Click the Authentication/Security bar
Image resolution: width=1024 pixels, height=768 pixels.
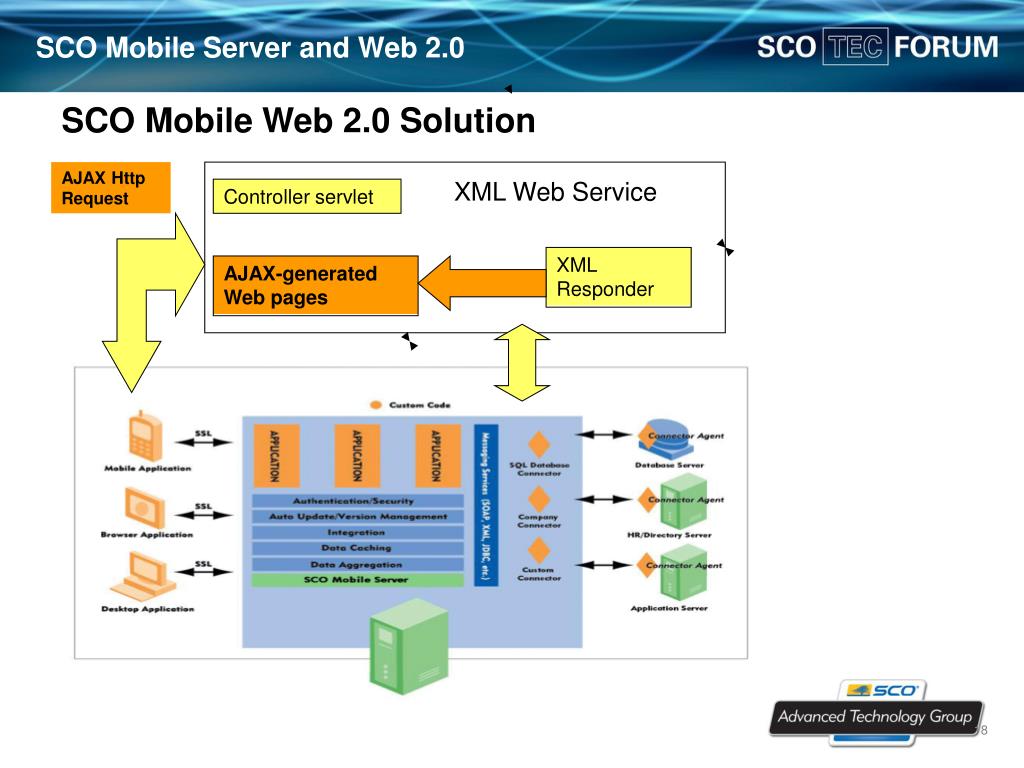point(358,501)
